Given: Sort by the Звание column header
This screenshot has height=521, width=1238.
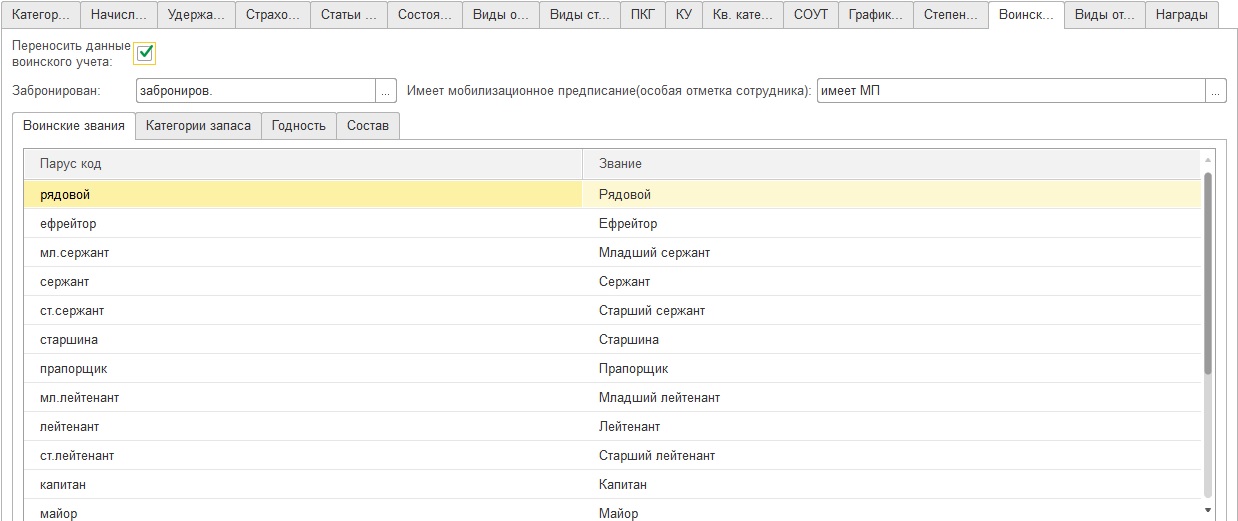Looking at the screenshot, I should coord(891,164).
